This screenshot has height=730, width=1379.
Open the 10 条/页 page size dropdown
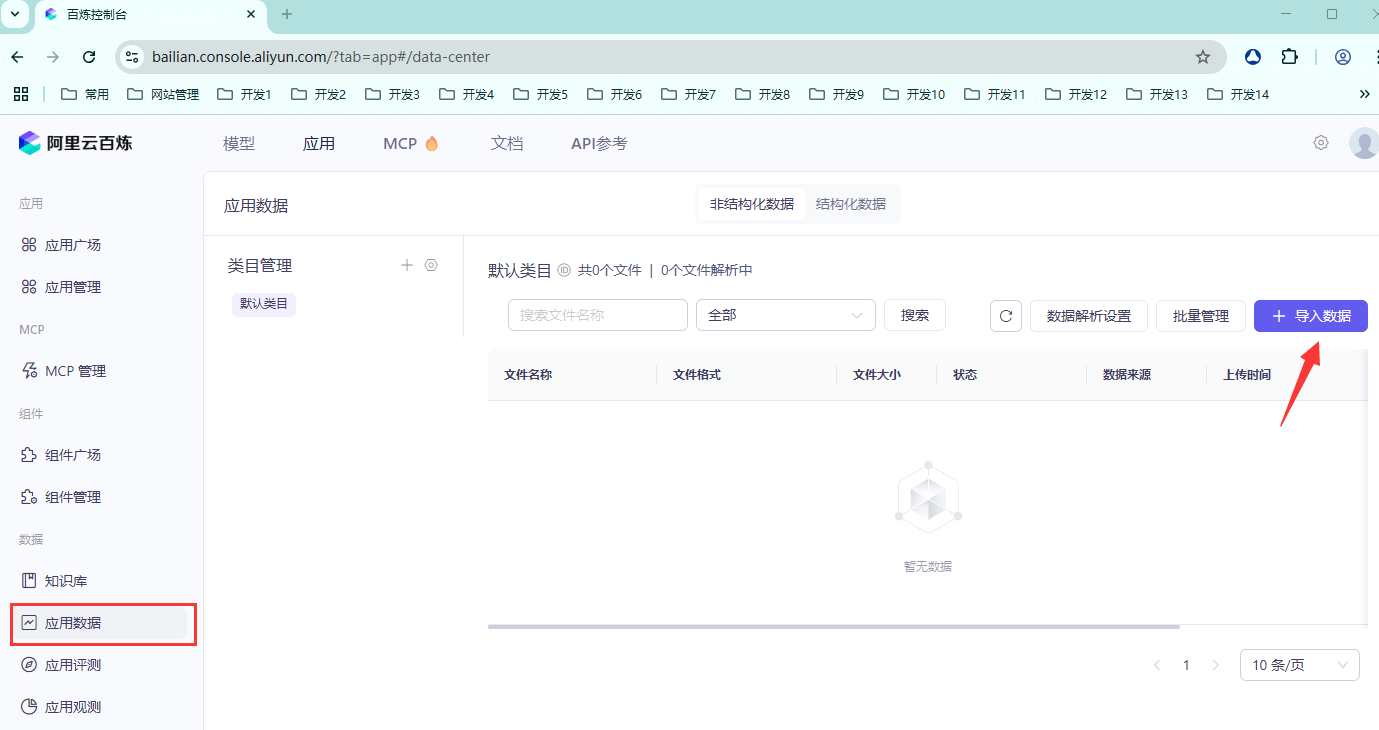1300,665
